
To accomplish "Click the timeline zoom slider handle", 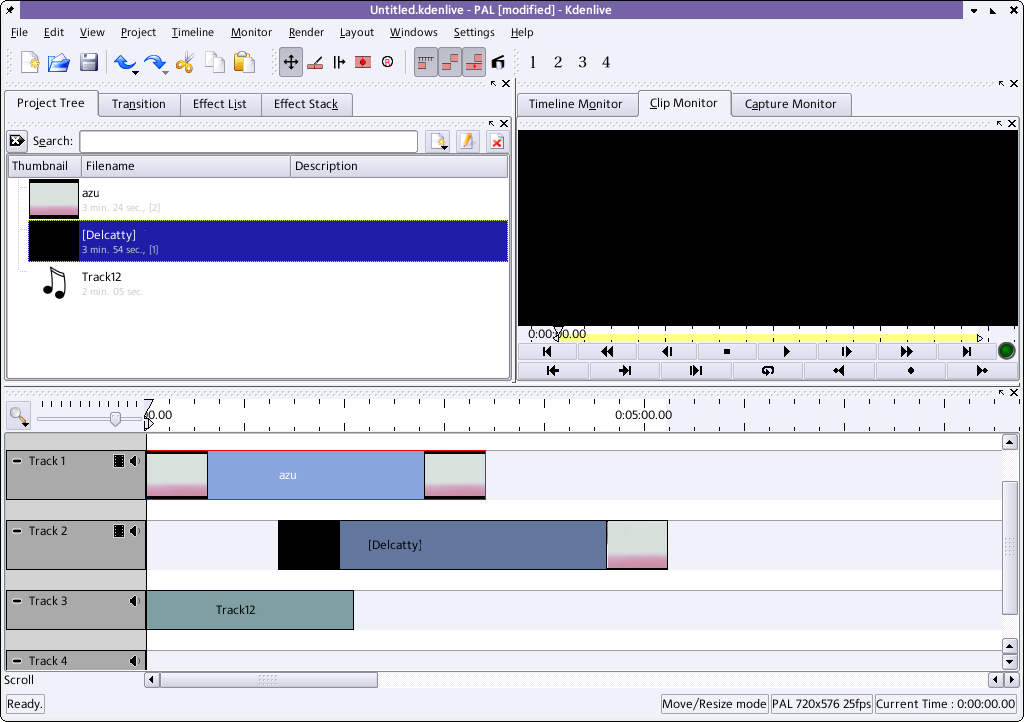I will 115,418.
